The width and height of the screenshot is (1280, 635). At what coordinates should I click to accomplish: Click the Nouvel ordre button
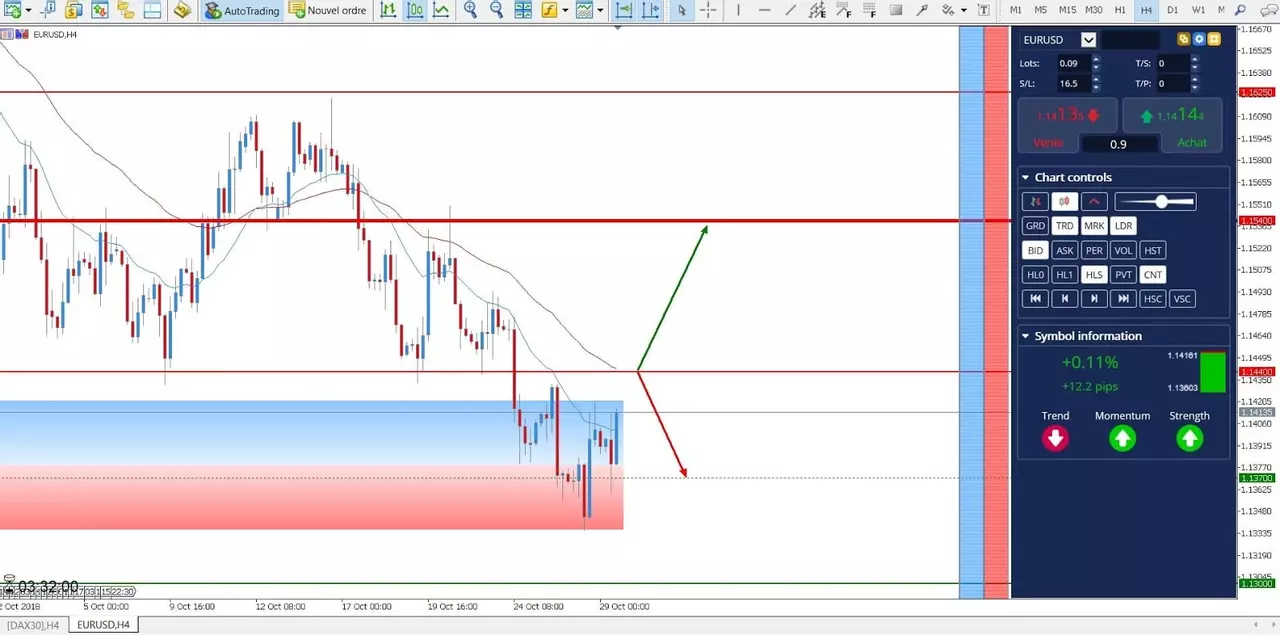point(328,10)
